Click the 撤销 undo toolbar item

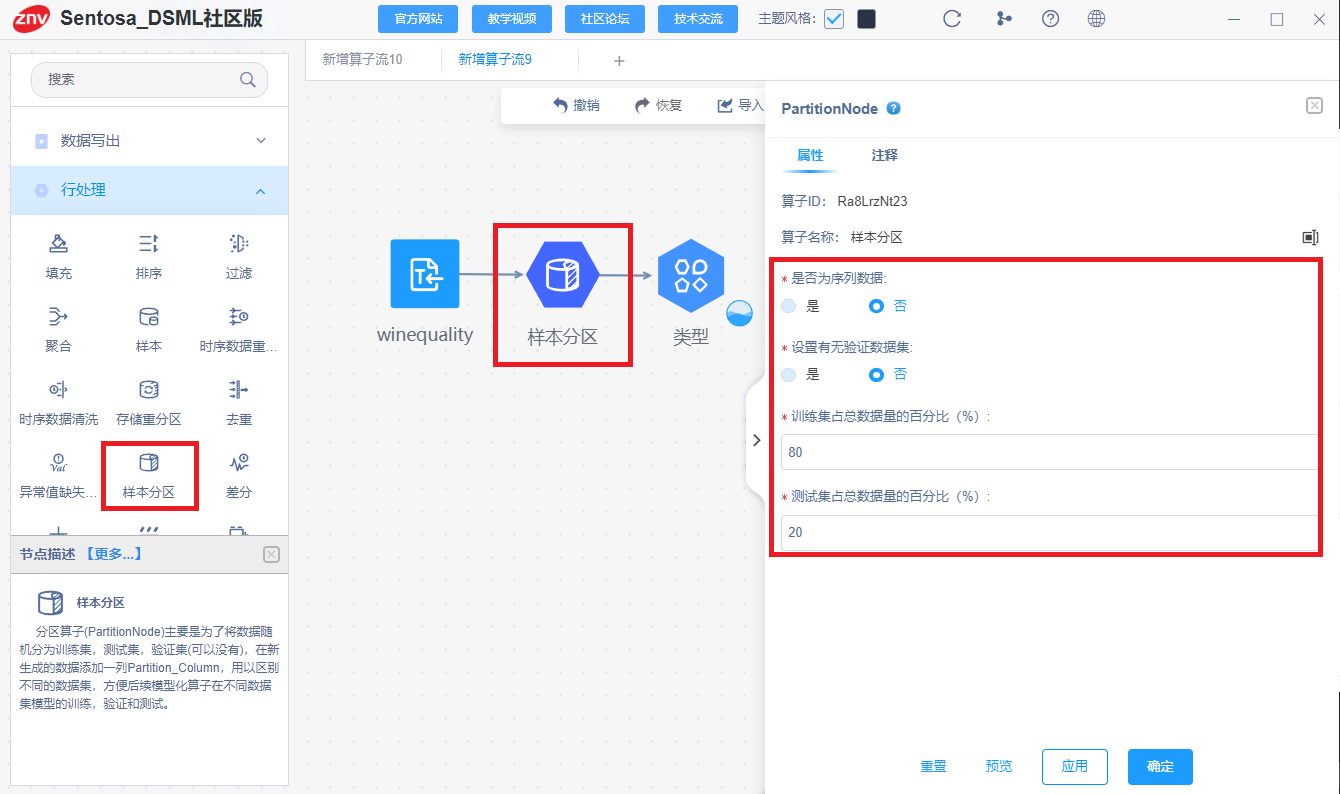click(x=576, y=105)
